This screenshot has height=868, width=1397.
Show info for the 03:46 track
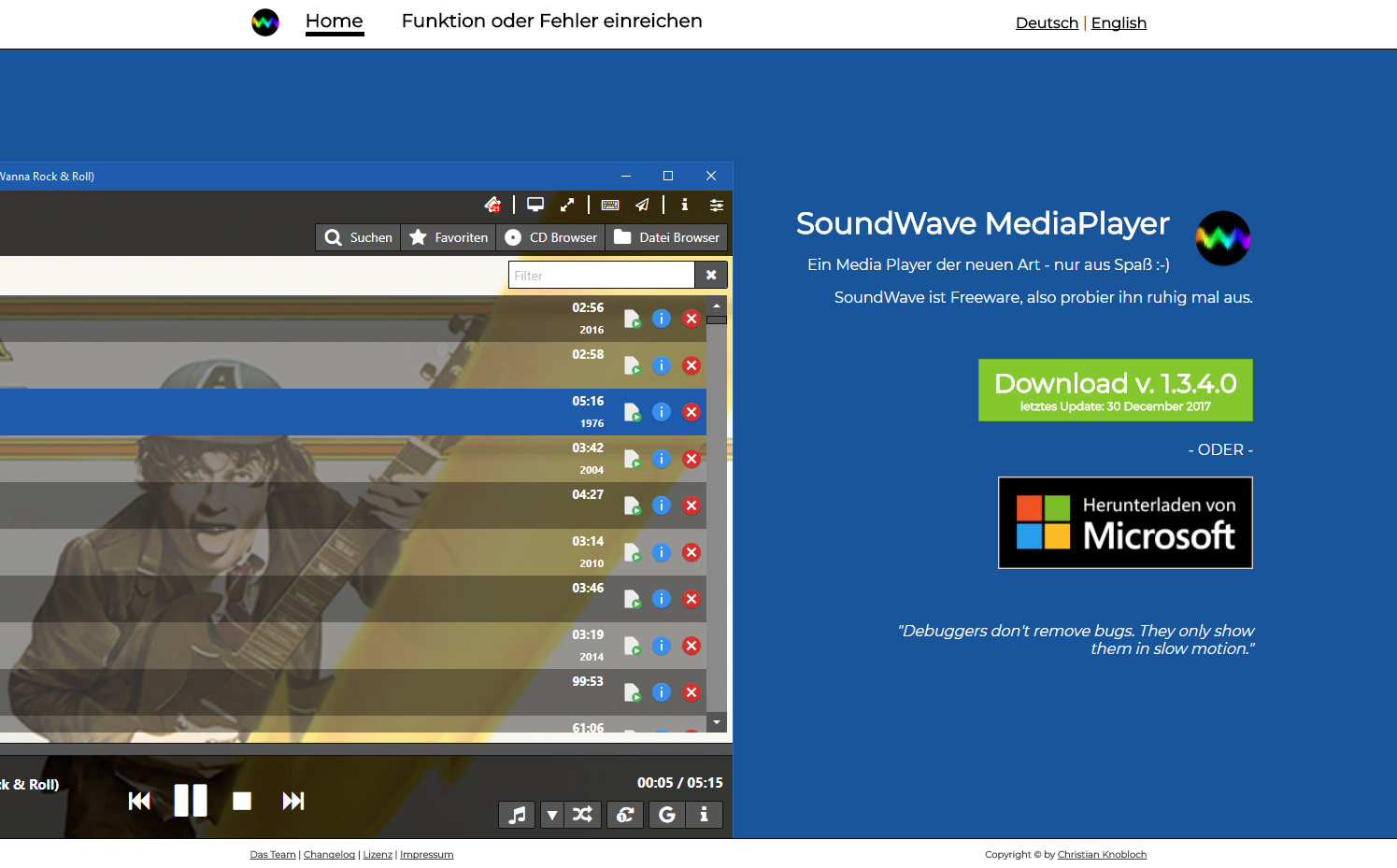662,599
